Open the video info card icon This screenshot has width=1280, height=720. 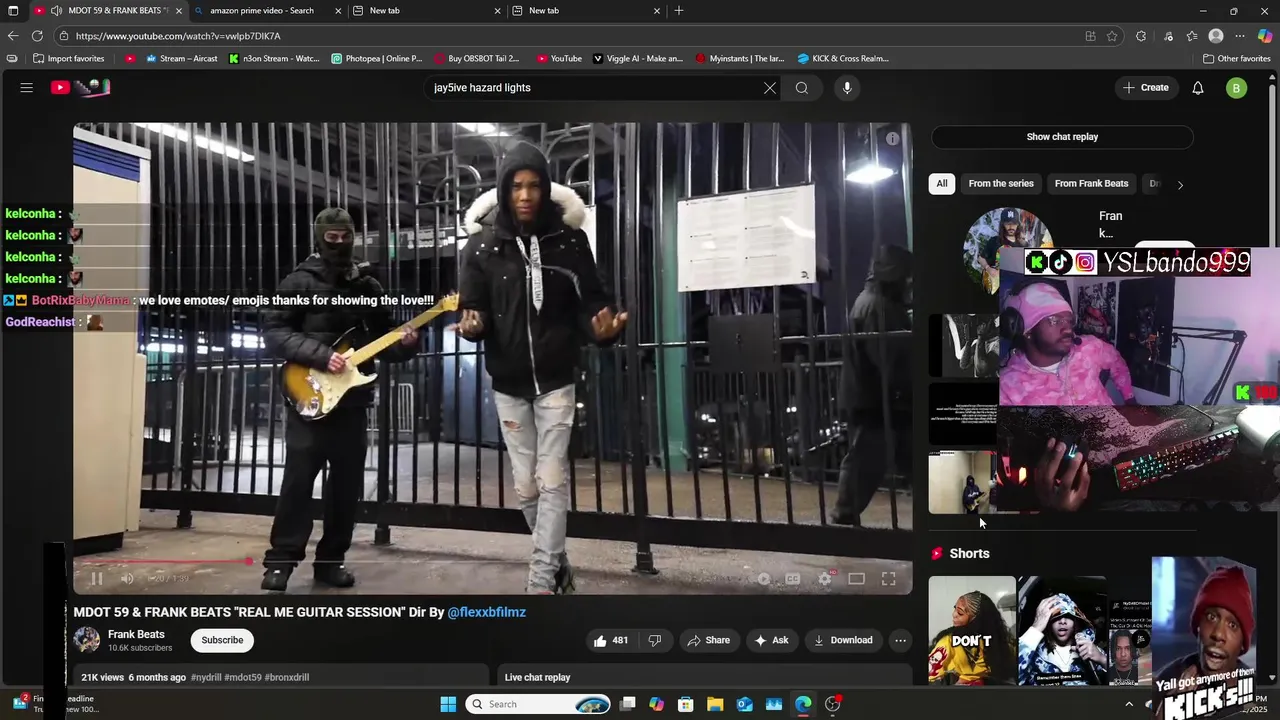(892, 139)
